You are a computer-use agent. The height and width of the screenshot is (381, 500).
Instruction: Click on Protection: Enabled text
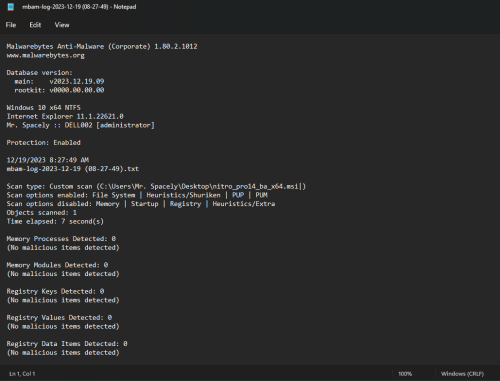44,143
